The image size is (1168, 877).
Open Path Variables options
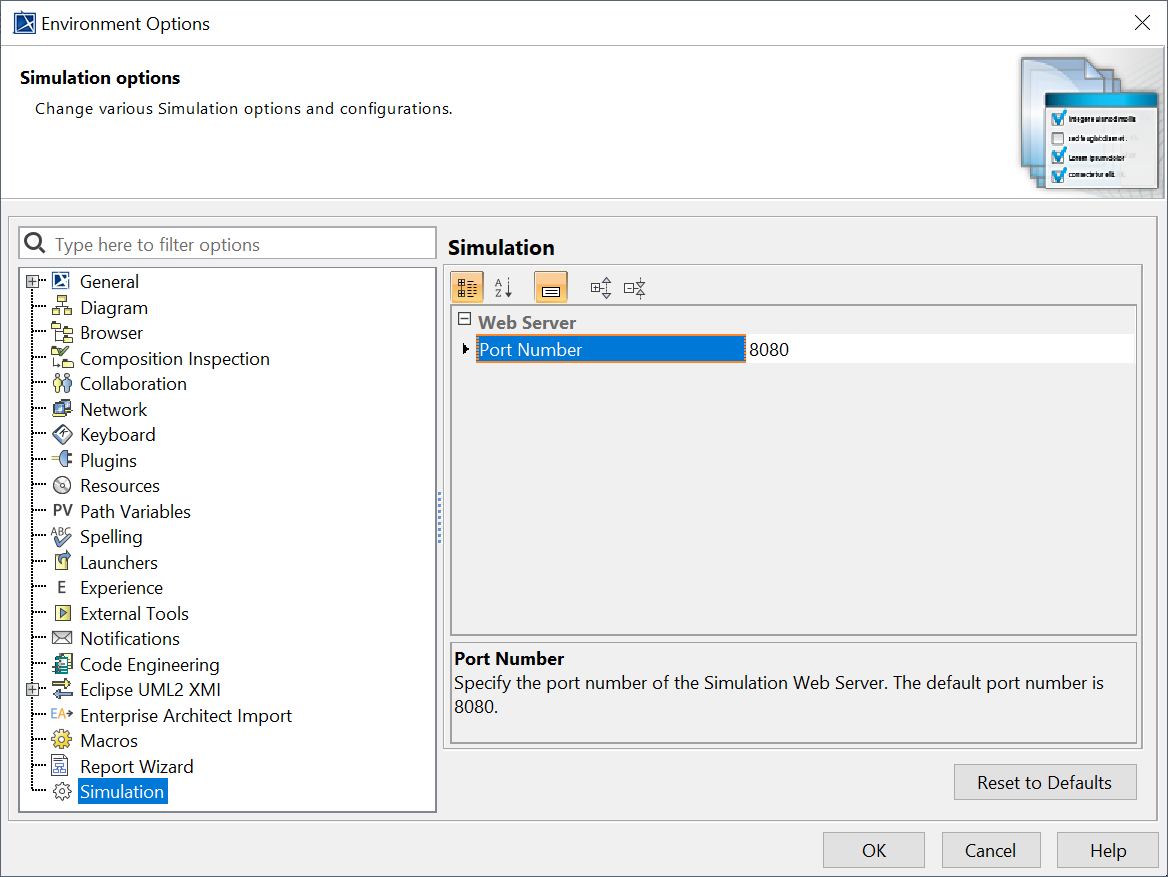pos(135,511)
